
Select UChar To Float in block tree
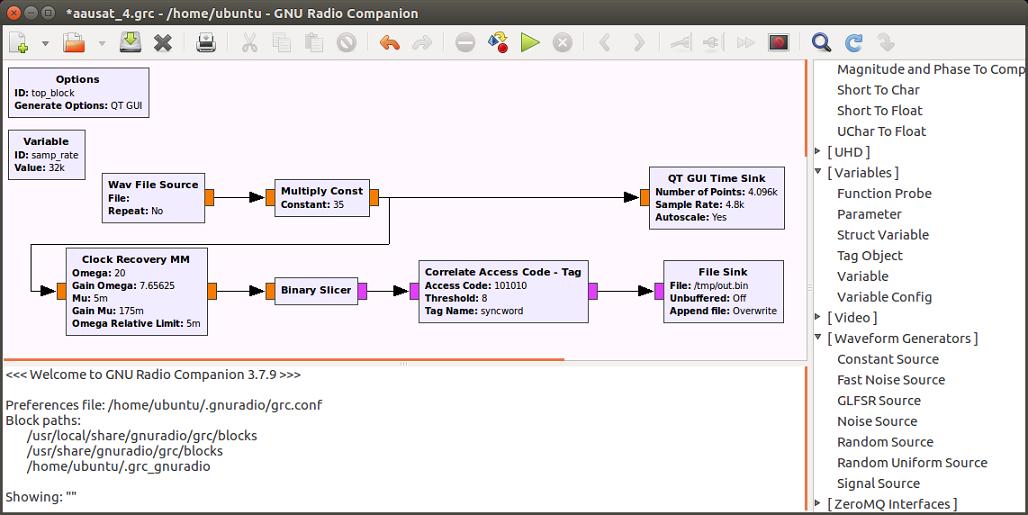tap(881, 131)
